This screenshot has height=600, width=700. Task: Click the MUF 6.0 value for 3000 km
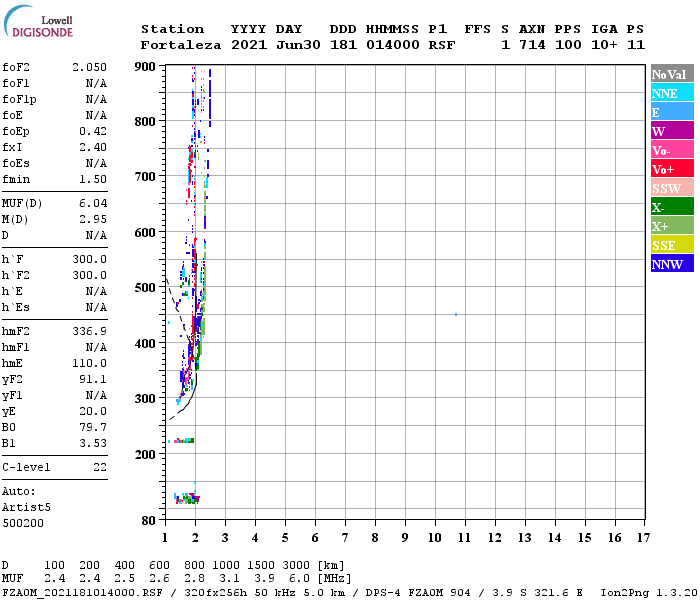pos(300,579)
